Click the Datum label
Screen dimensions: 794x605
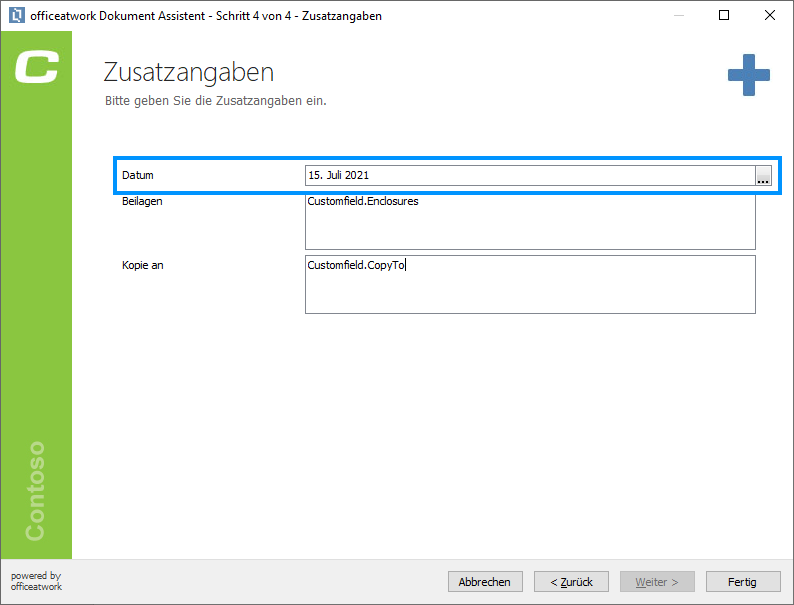[x=138, y=175]
